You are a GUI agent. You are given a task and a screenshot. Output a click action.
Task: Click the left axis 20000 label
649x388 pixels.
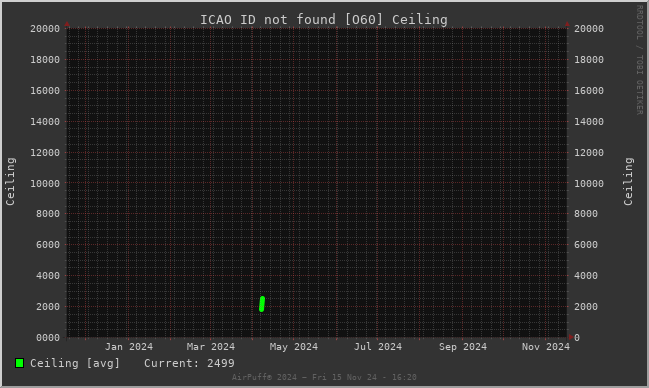click(45, 29)
